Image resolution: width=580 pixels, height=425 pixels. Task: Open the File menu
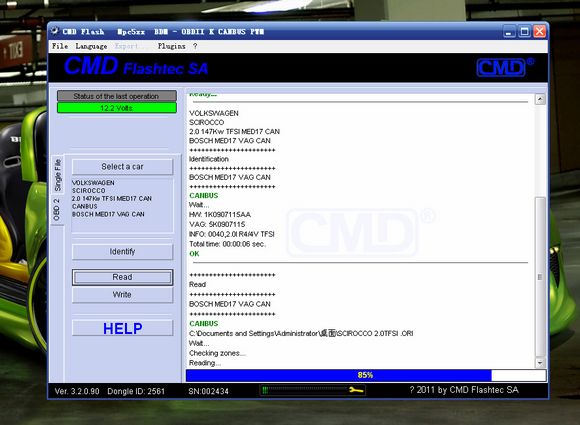click(x=60, y=46)
